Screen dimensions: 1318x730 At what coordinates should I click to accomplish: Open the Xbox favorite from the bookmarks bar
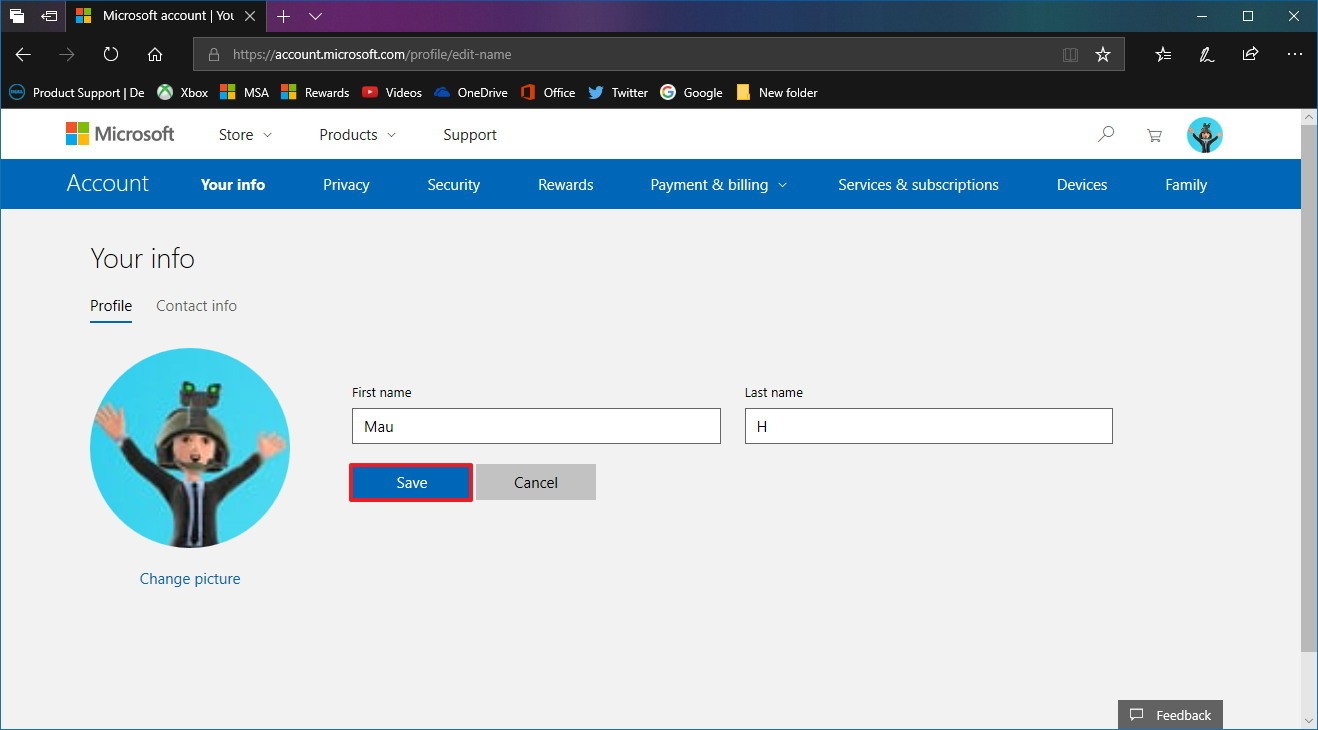pos(182,92)
